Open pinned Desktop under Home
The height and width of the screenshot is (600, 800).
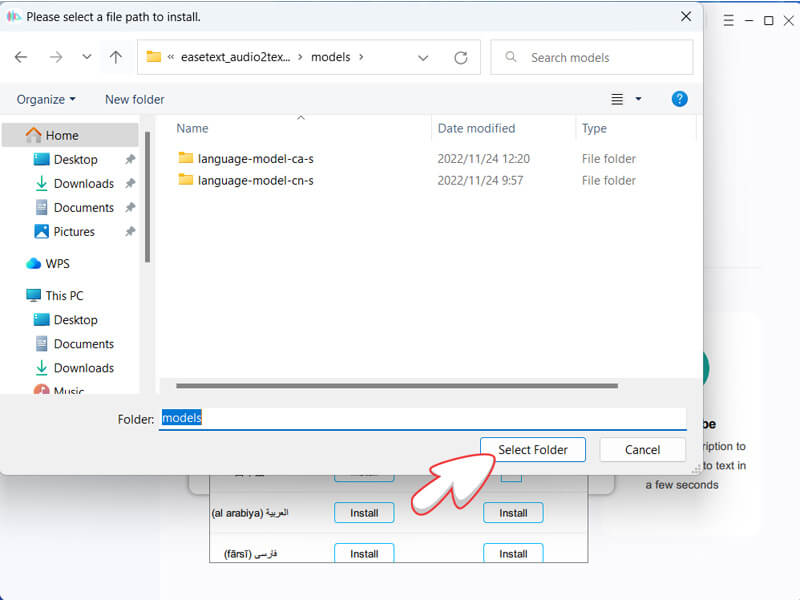coord(76,160)
